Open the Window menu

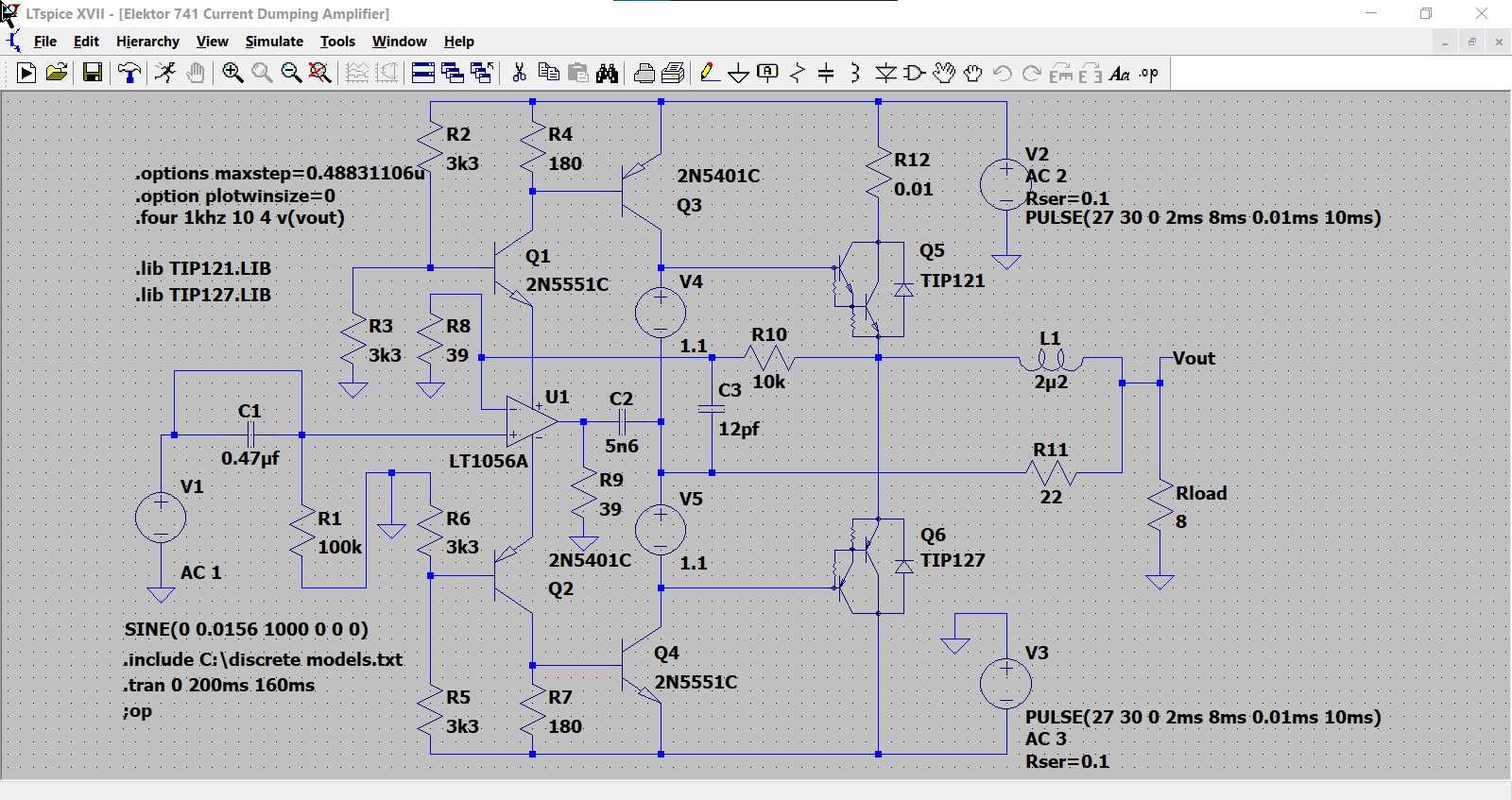click(400, 42)
